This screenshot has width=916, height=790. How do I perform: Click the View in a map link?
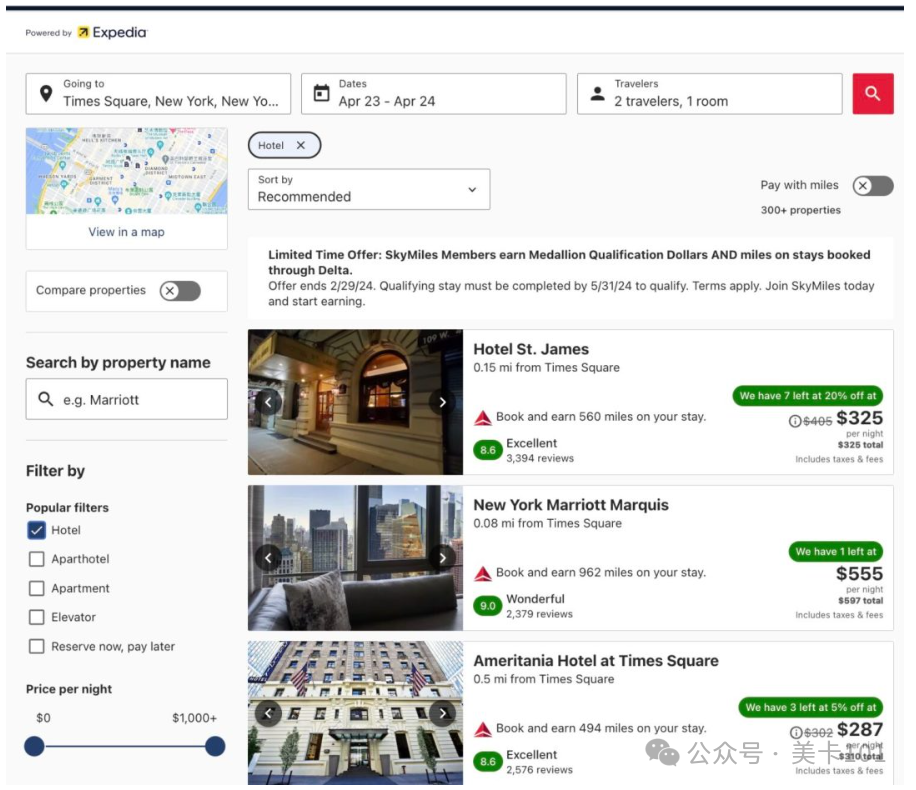coord(126,232)
